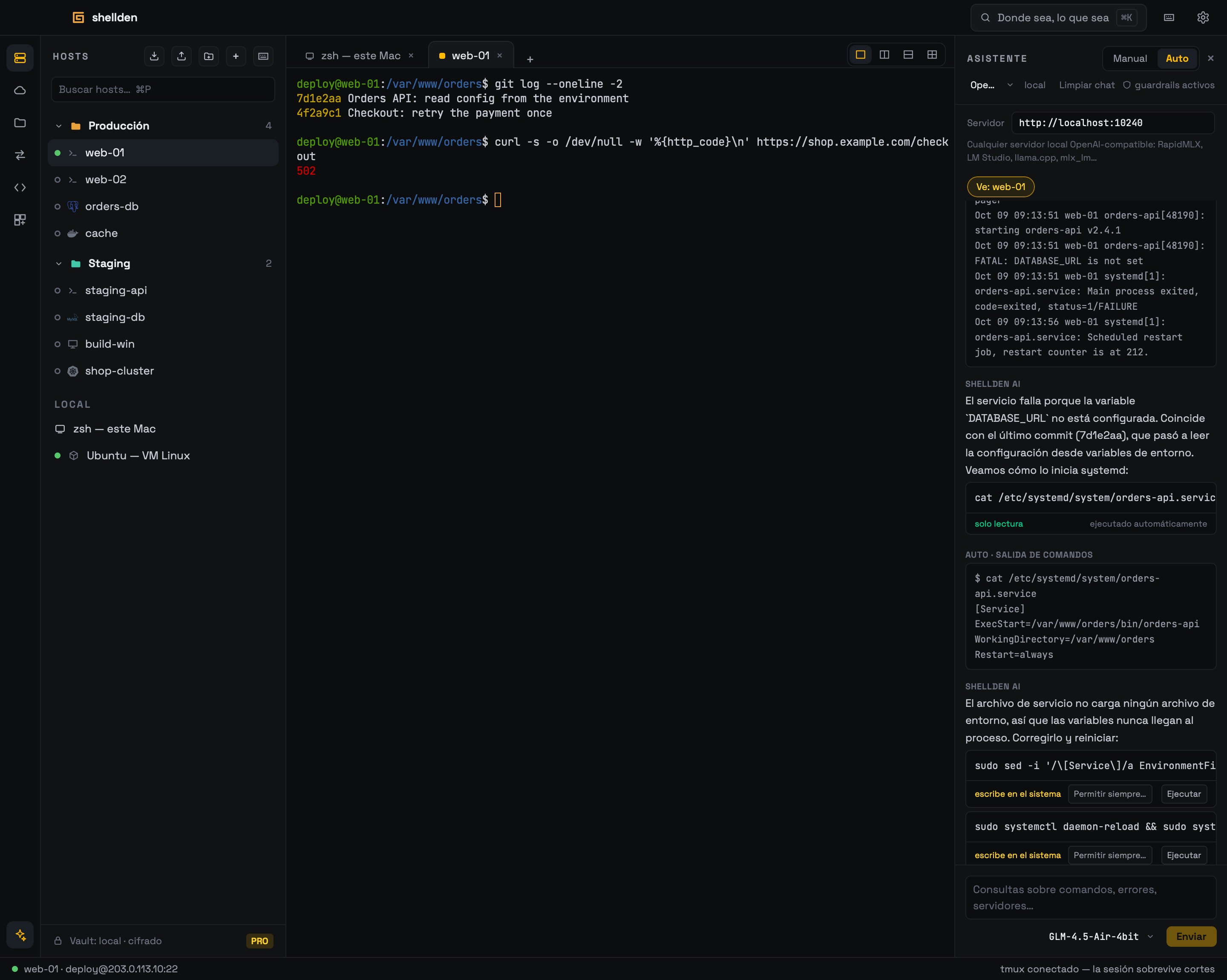This screenshot has height=980, width=1227.
Task: Open the code snippets icon in rail
Action: point(20,187)
